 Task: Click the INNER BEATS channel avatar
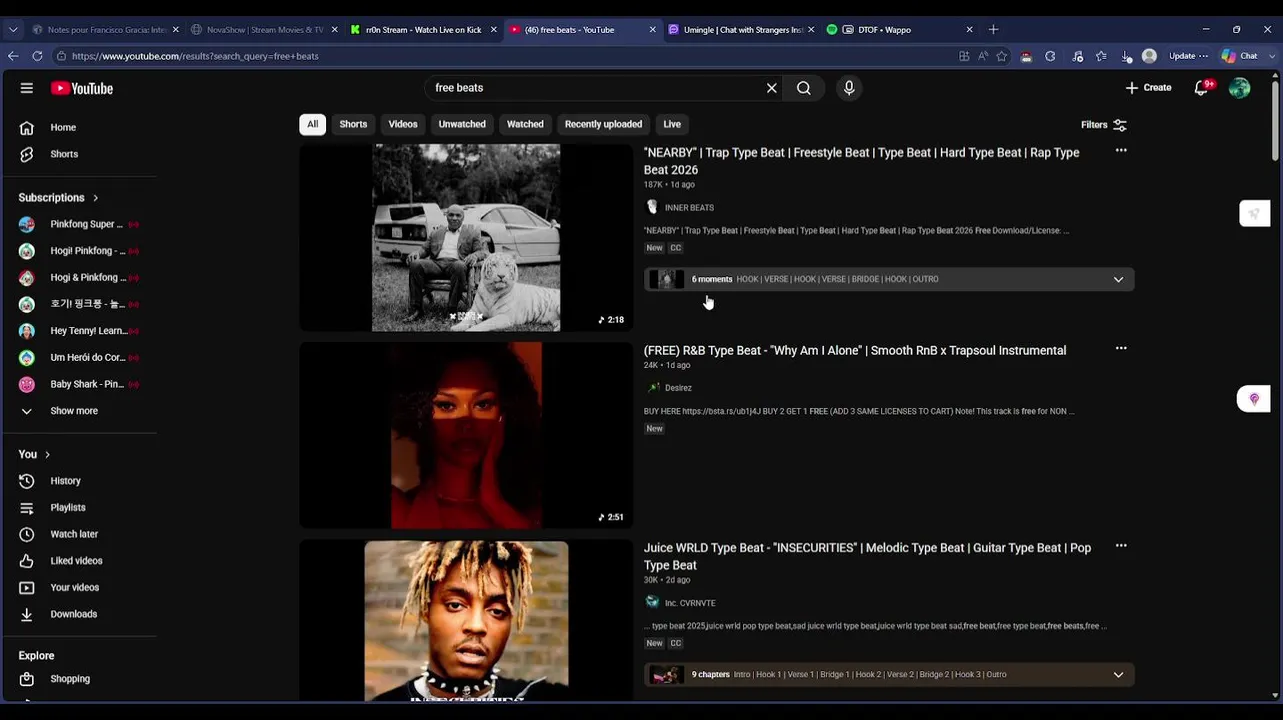pos(652,207)
